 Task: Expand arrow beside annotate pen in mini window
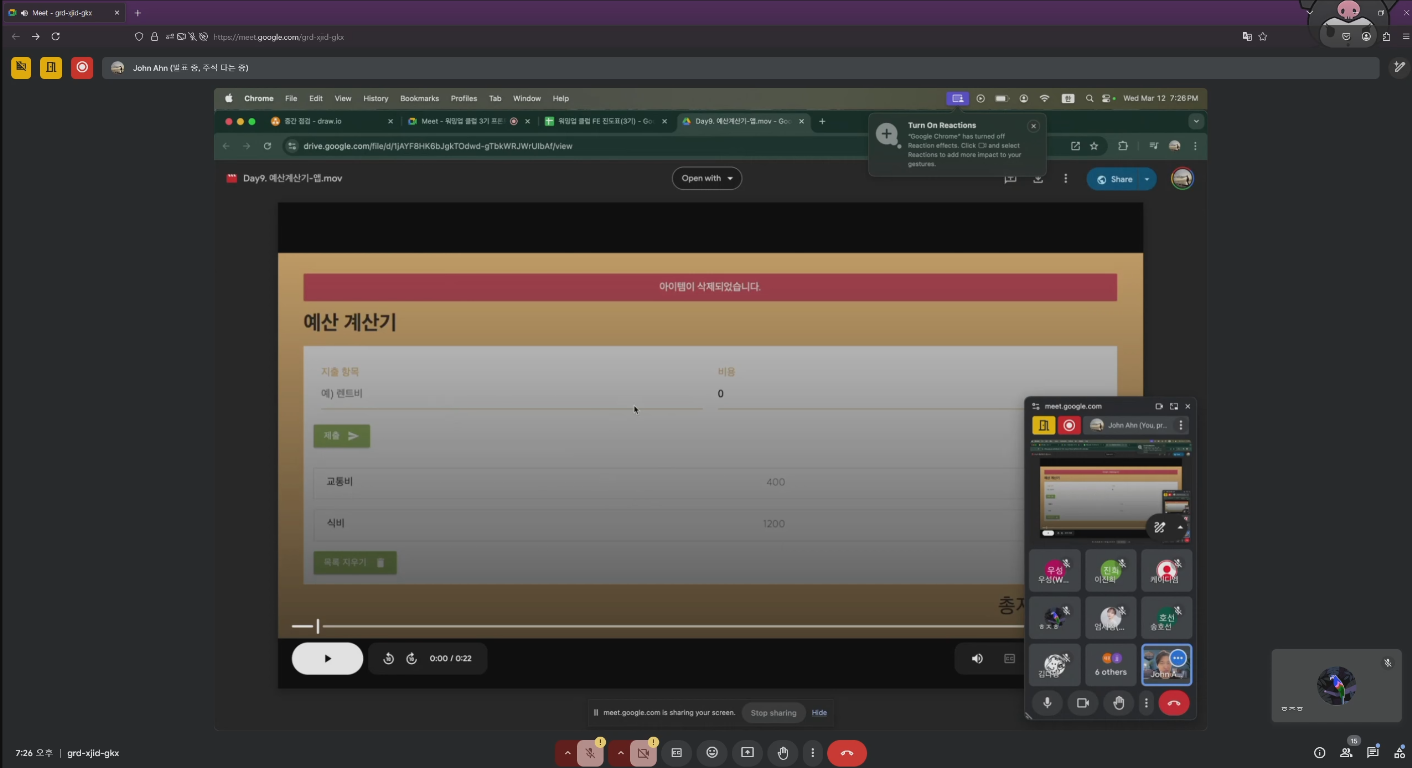(1180, 527)
